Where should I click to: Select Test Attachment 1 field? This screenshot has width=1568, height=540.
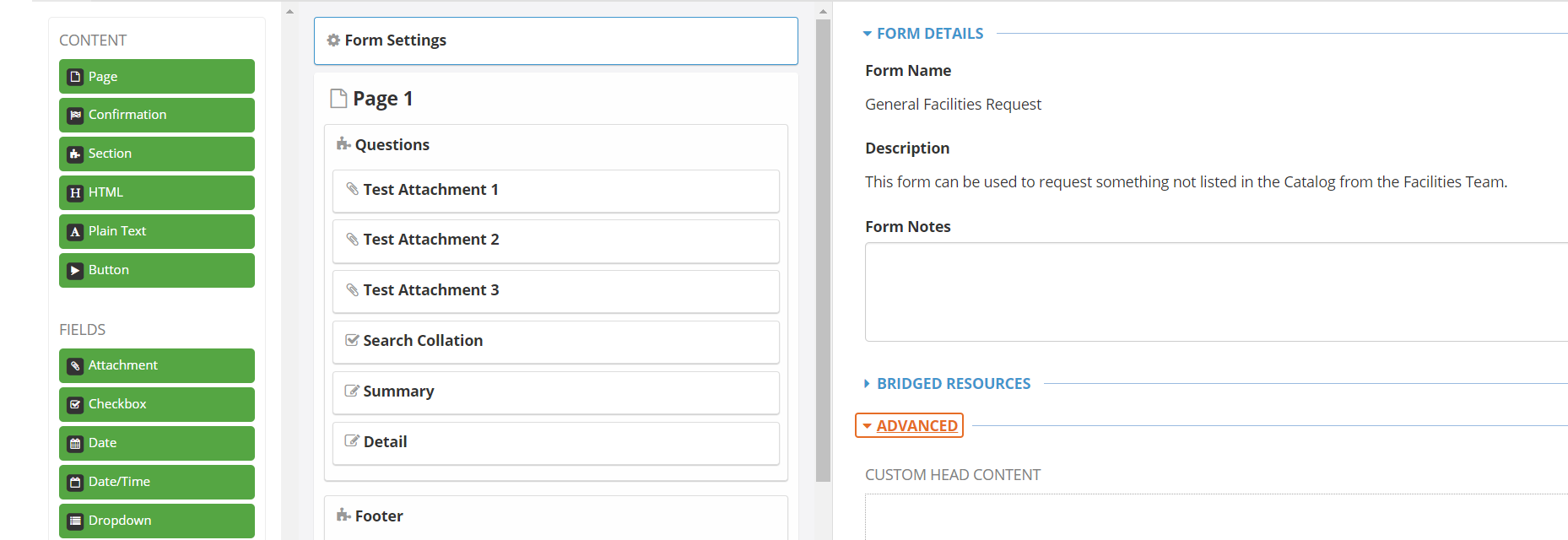click(x=556, y=191)
